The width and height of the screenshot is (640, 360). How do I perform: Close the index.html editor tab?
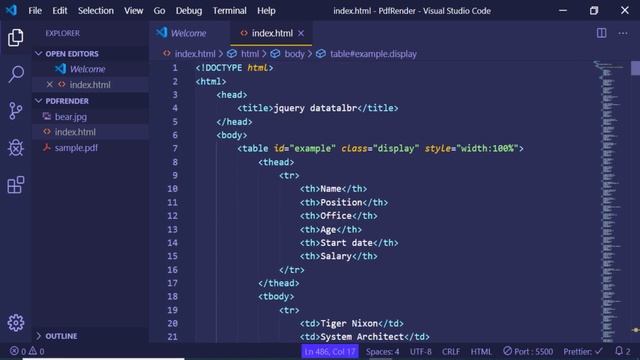pos(301,33)
